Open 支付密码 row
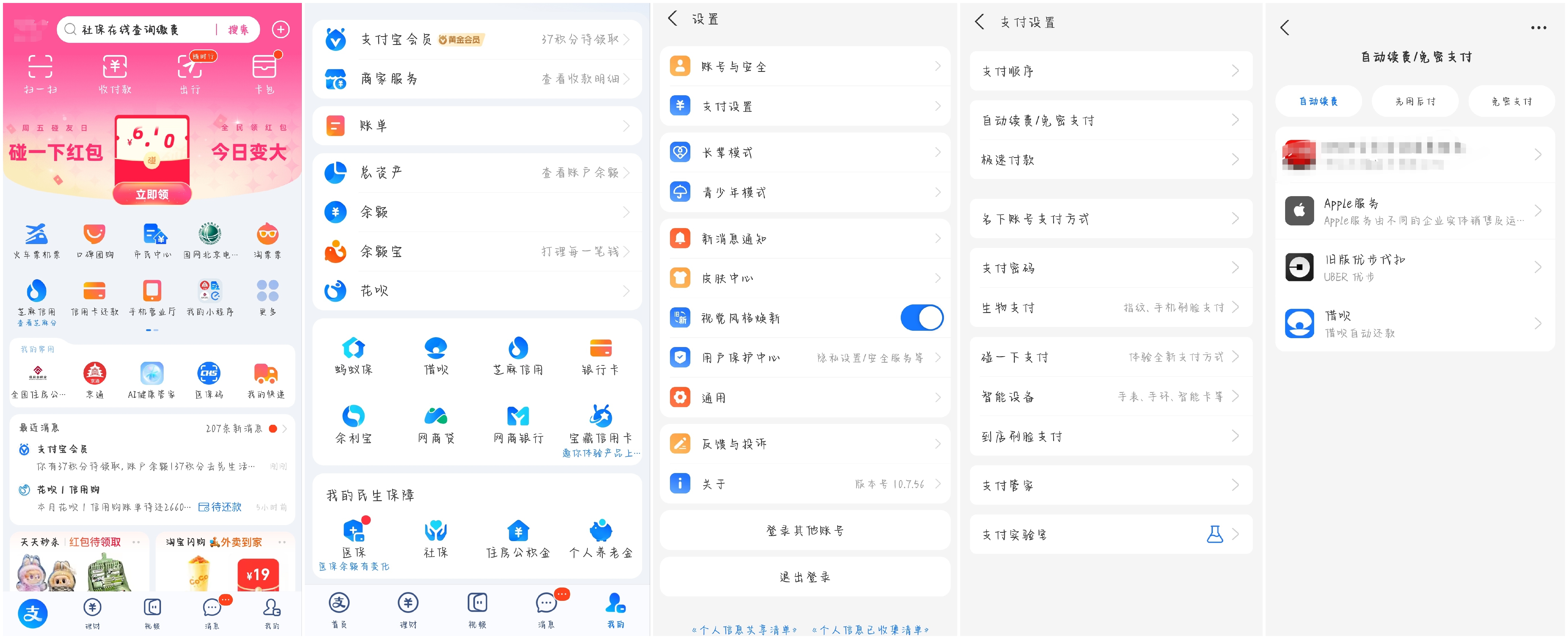1568x639 pixels. [x=1111, y=268]
